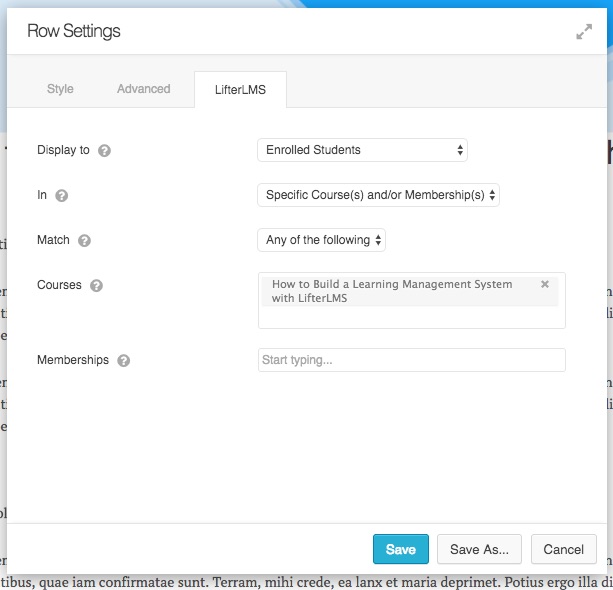Save the row settings
This screenshot has height=590, width=613.
pos(401,549)
